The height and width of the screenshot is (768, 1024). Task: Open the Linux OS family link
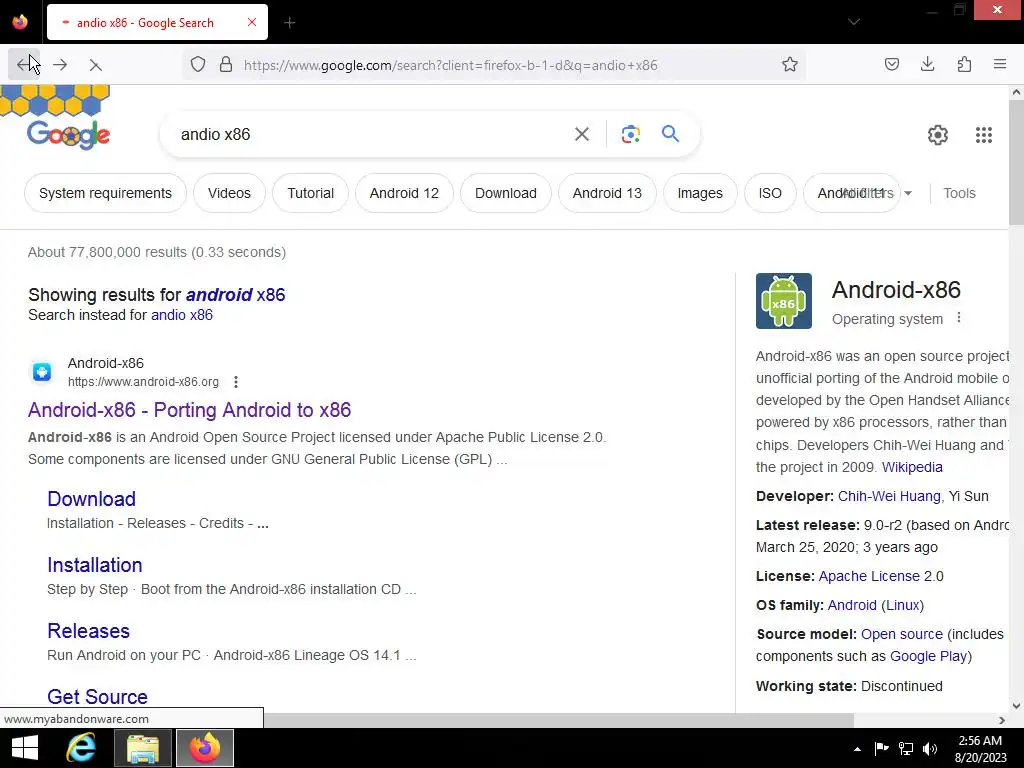[903, 605]
